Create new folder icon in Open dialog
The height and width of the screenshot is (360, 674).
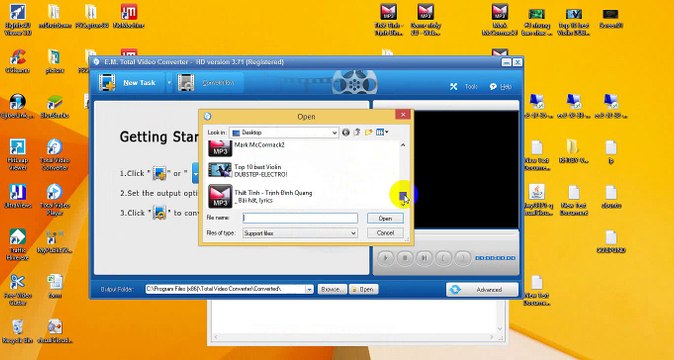point(368,132)
